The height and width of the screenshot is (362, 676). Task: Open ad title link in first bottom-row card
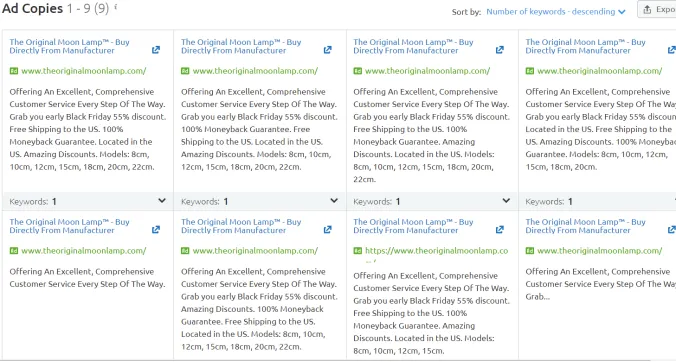click(x=69, y=226)
